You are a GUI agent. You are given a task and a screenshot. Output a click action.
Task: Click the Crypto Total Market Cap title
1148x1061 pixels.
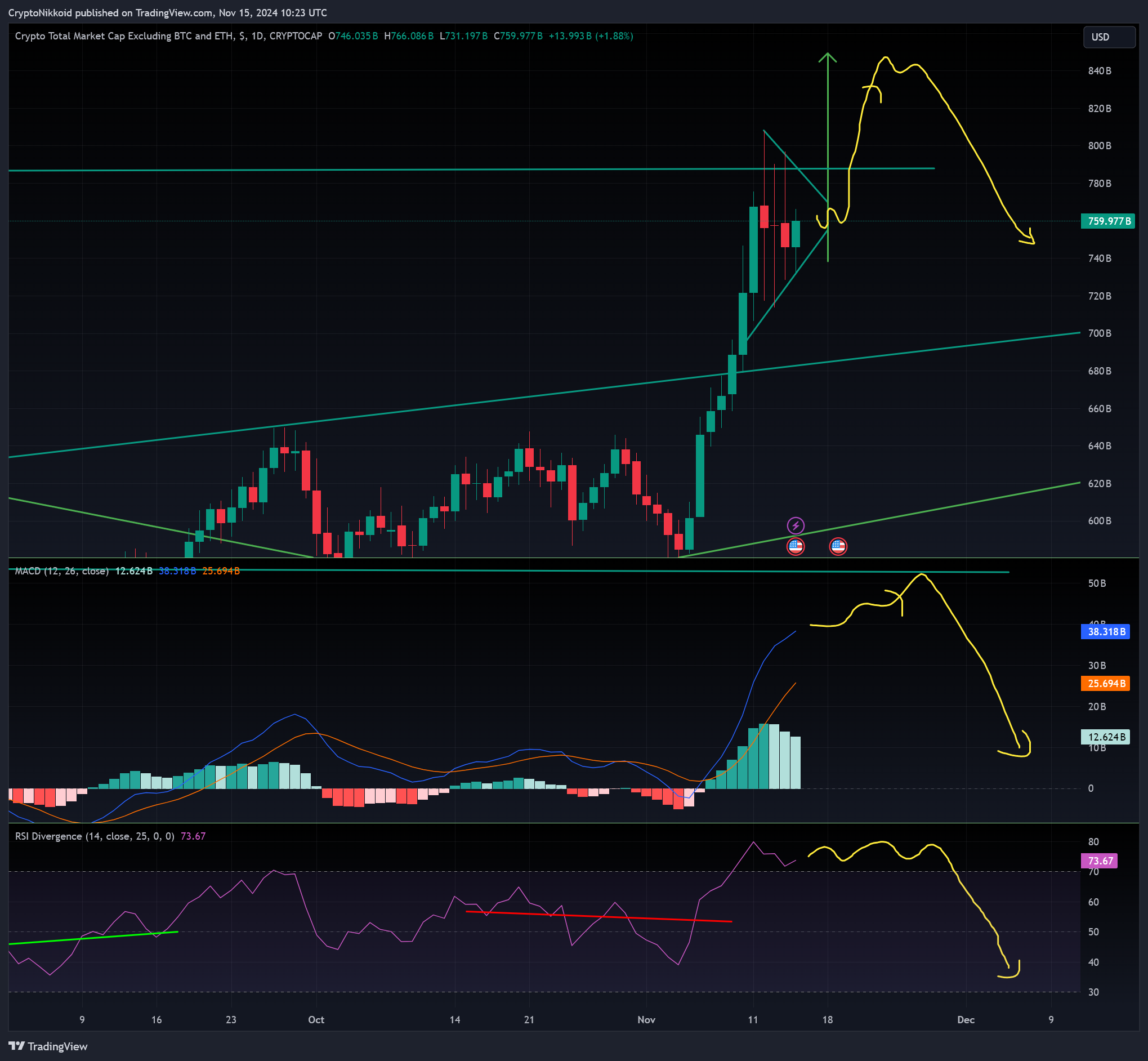(168, 36)
